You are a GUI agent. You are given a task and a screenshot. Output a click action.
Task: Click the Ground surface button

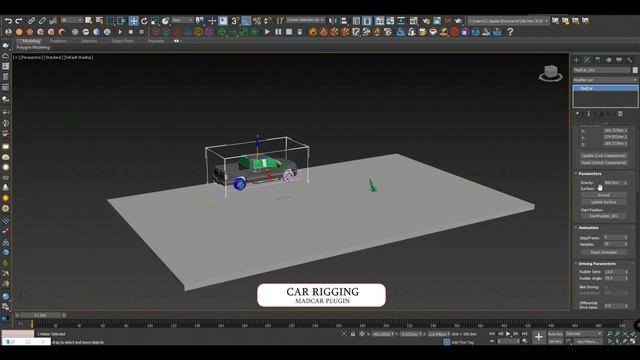click(x=604, y=195)
